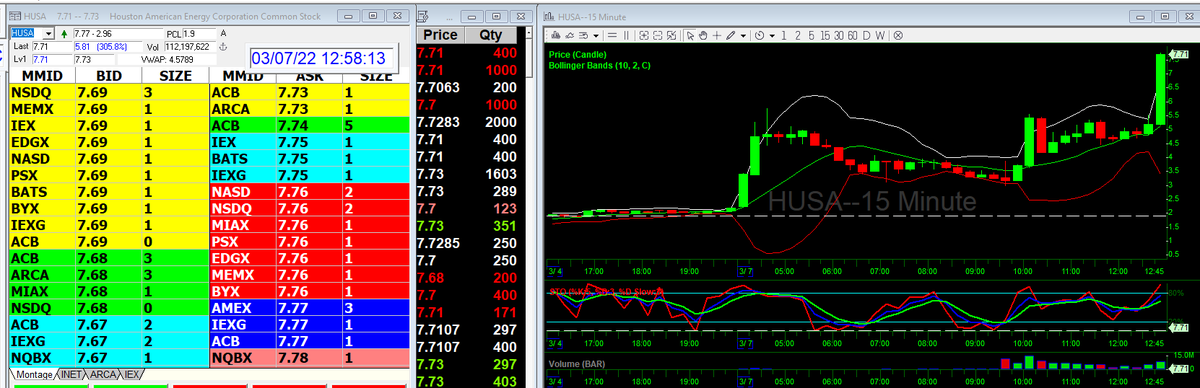The width and height of the screenshot is (1200, 388).
Task: Expand the dropdown arrow beside the clock icon
Action: [x=772, y=35]
